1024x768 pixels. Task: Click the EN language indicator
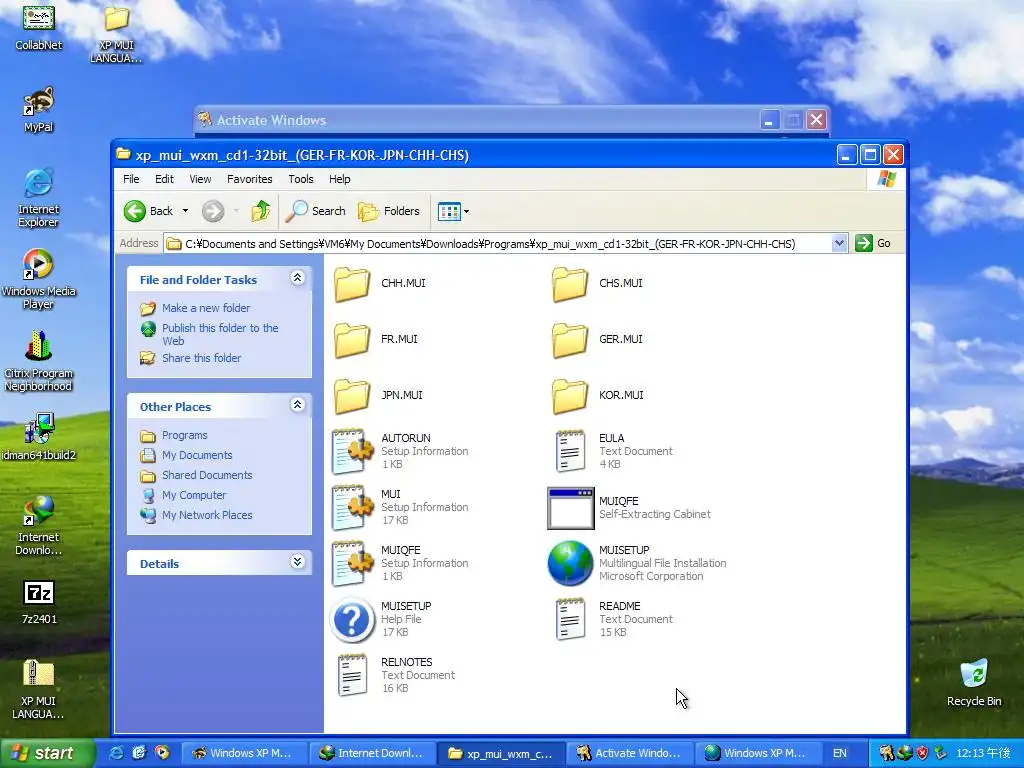840,753
